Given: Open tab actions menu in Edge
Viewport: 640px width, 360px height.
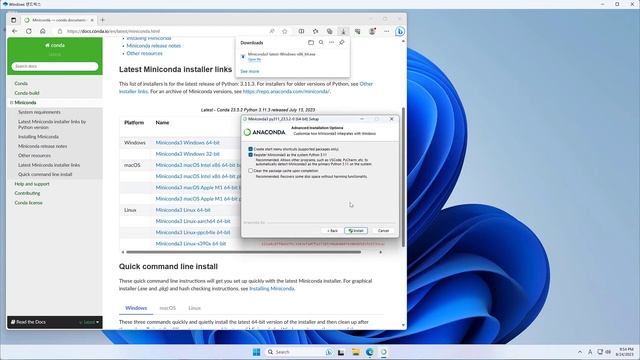Looking at the screenshot, I should (x=13, y=20).
